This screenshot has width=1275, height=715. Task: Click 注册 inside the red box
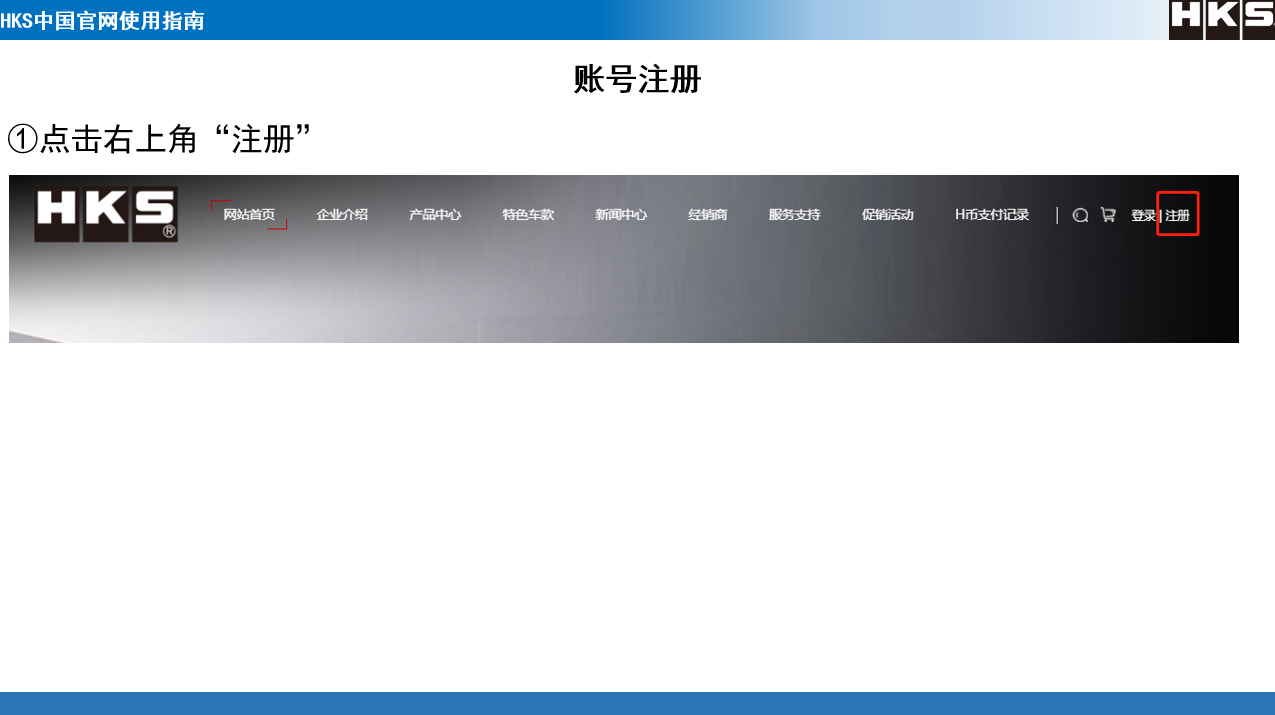(1178, 216)
